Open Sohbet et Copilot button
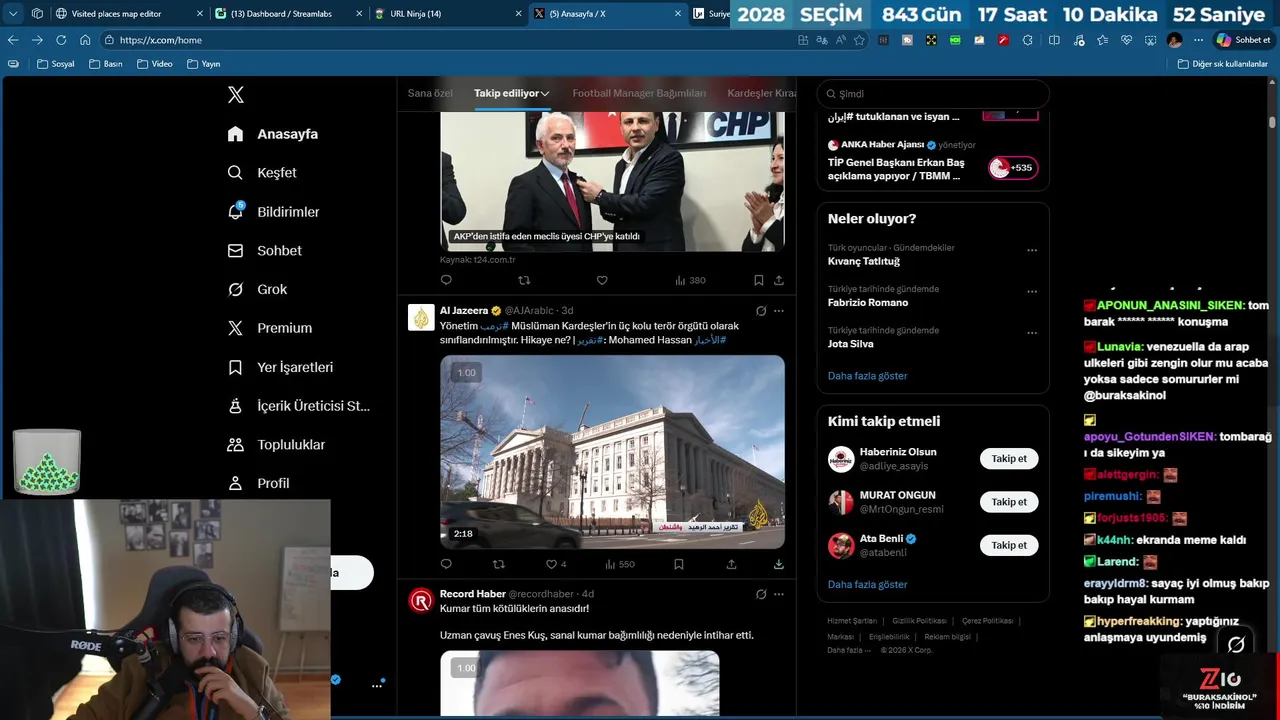The height and width of the screenshot is (720, 1280). (1243, 40)
